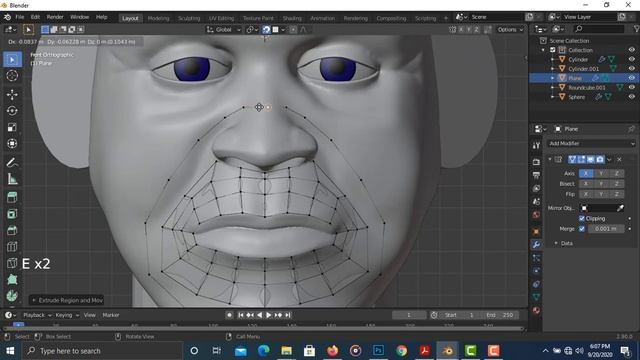
Task: Choose the Move tool
Action: pyautogui.click(x=12, y=94)
